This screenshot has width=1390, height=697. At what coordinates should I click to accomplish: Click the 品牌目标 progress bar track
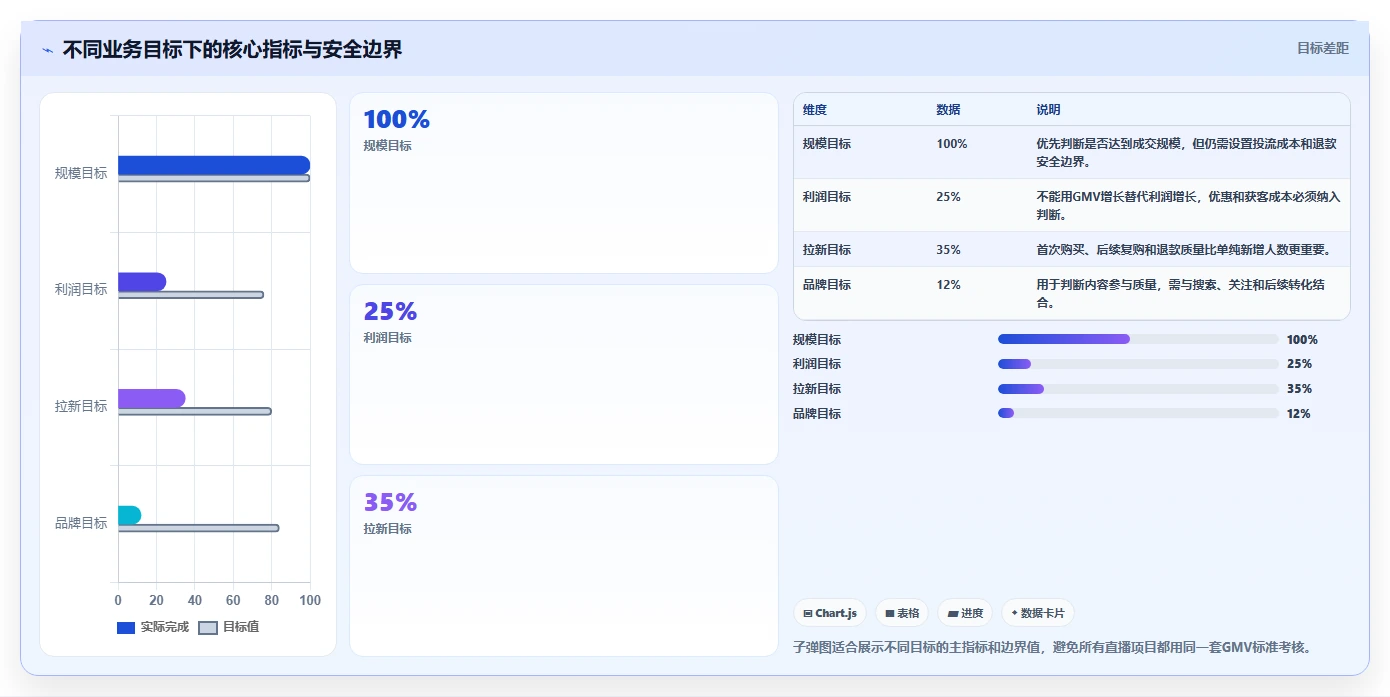1138,413
